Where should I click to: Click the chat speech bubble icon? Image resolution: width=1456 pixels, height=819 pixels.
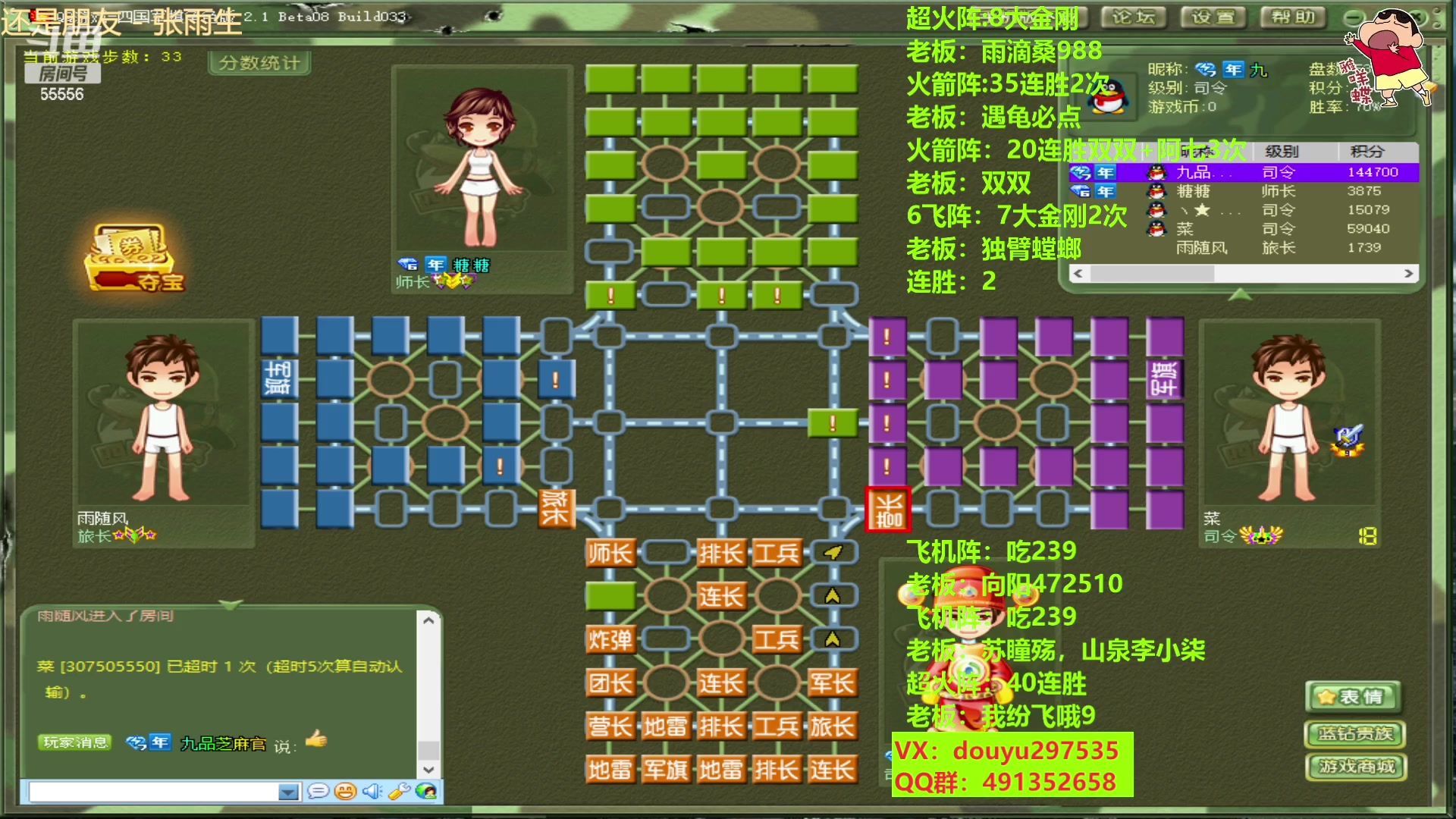[318, 792]
